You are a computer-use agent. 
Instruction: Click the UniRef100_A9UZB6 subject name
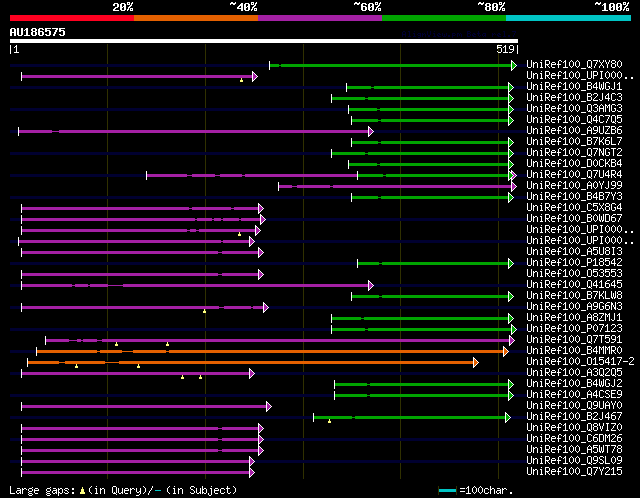click(574, 131)
